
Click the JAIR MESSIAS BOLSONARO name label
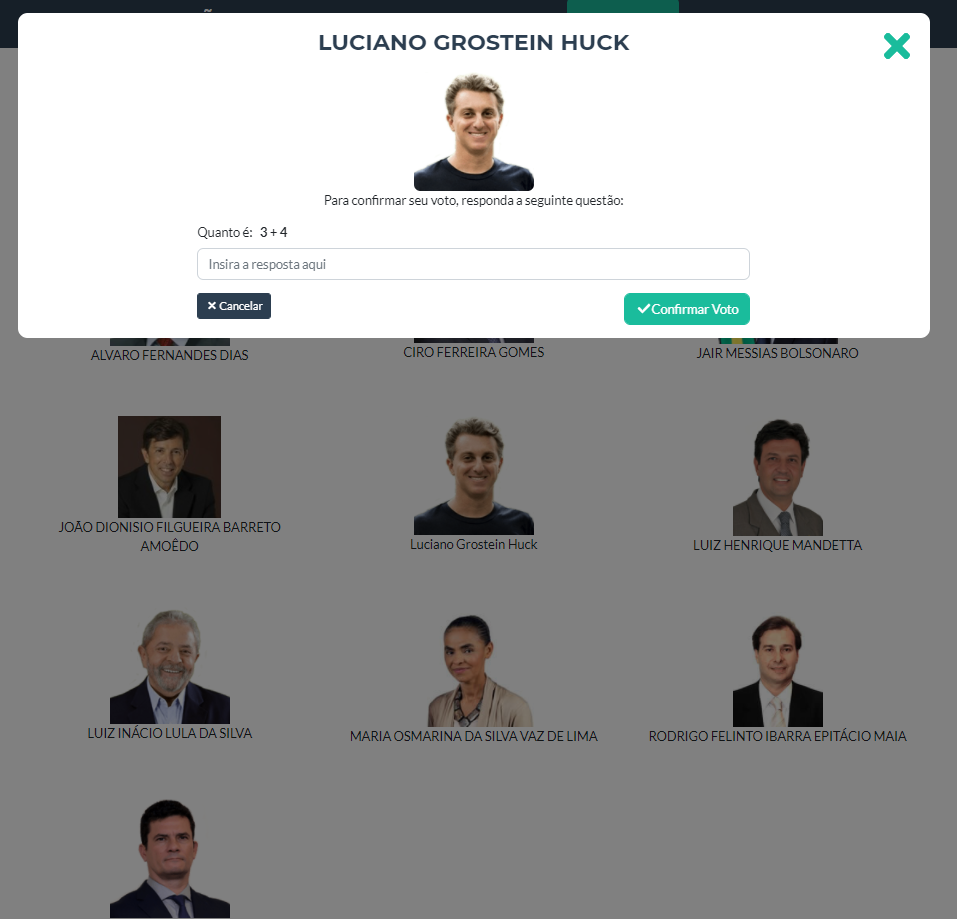click(x=778, y=353)
